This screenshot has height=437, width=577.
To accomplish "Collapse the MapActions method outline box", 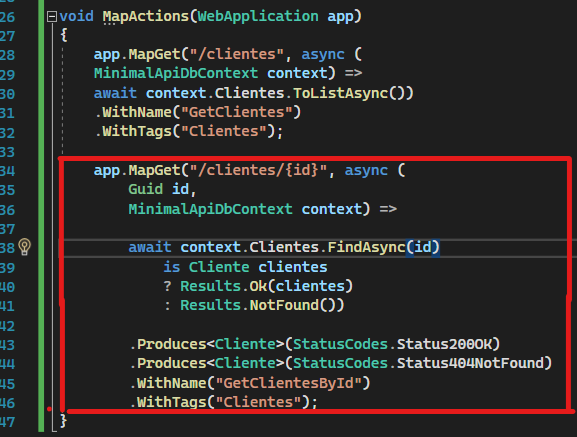I will pyautogui.click(x=52, y=17).
